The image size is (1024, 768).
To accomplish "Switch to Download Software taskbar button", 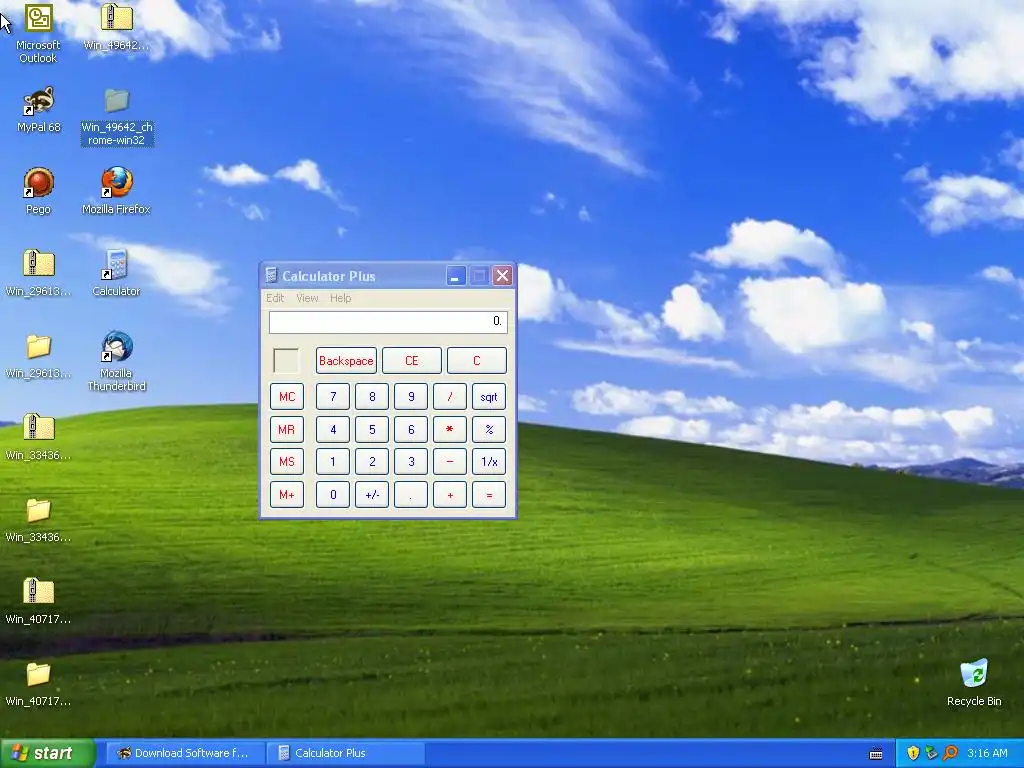I will point(185,753).
